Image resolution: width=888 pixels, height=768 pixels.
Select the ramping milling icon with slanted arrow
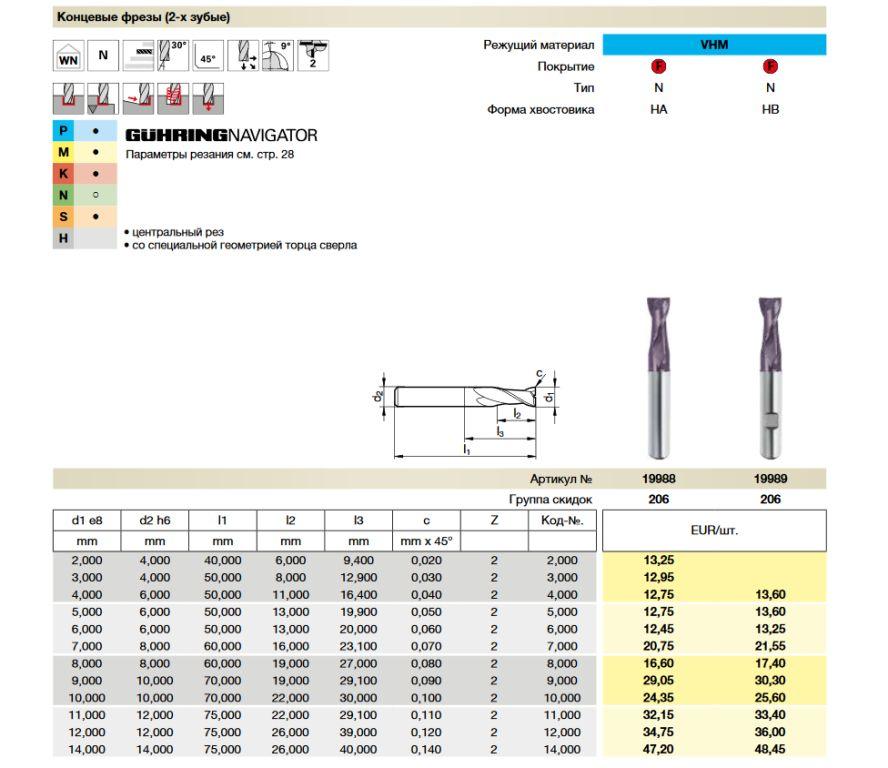[137, 98]
